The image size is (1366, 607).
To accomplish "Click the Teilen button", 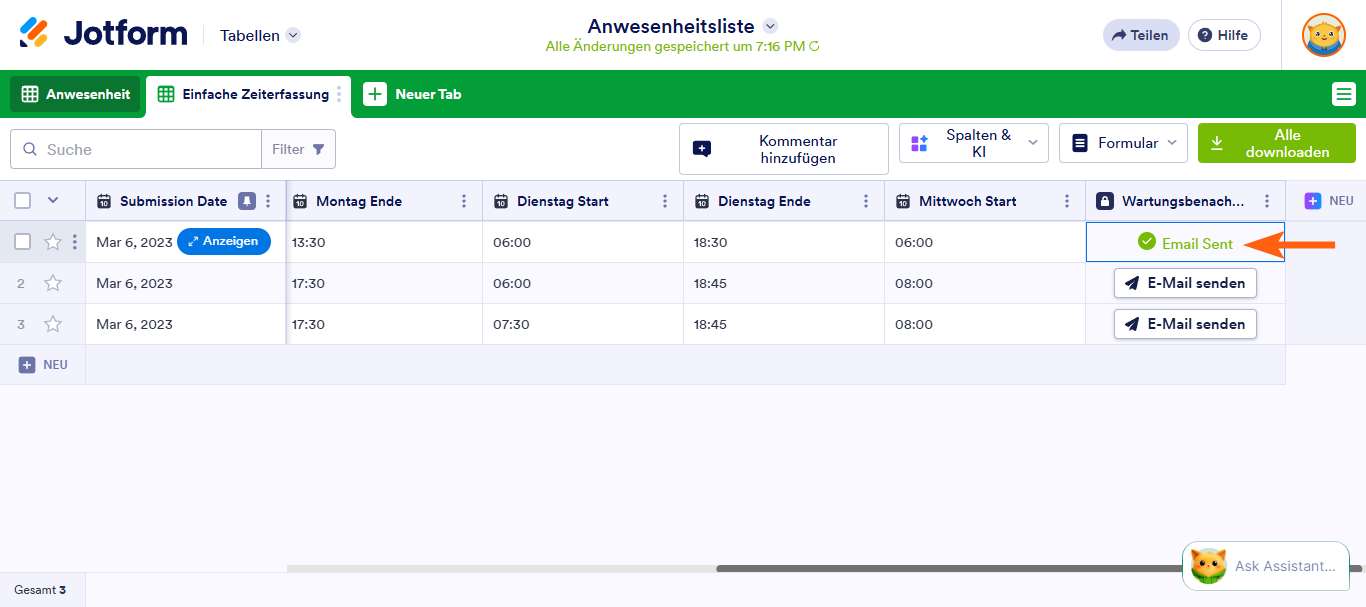I will (x=1141, y=35).
